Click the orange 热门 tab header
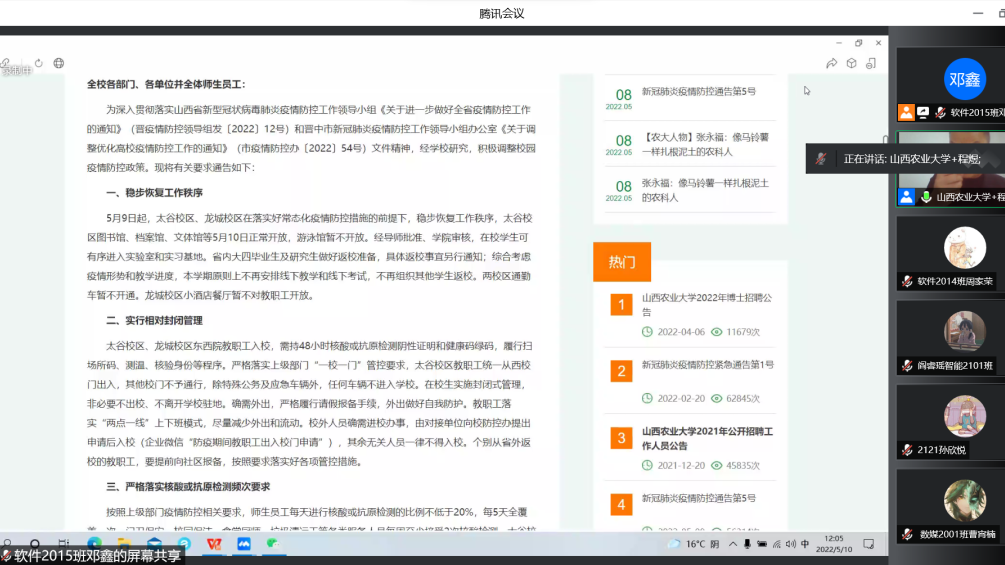1005x565 pixels. [x=622, y=262]
